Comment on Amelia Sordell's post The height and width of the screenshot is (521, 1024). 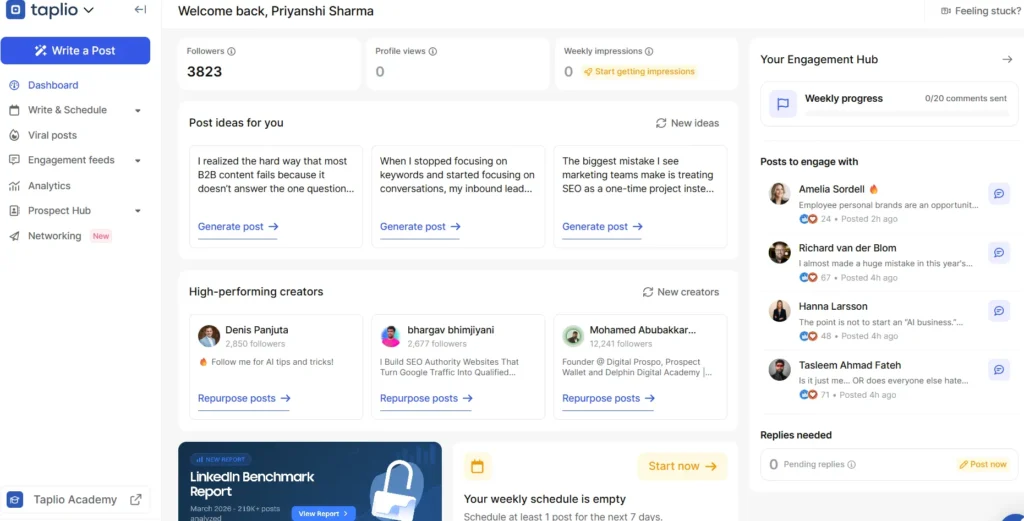tap(999, 193)
